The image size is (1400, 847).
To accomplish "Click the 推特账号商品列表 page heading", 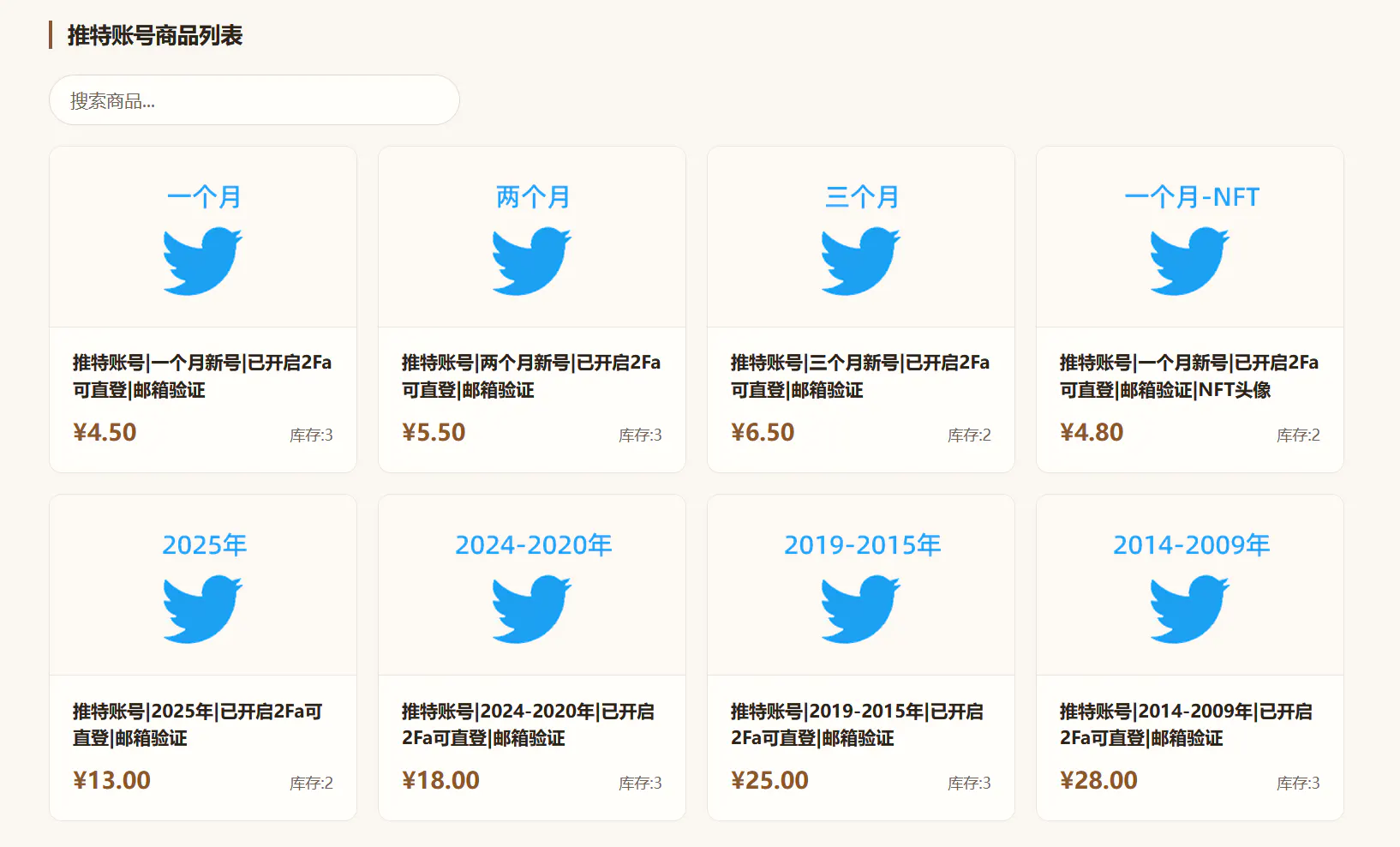I will tap(155, 35).
